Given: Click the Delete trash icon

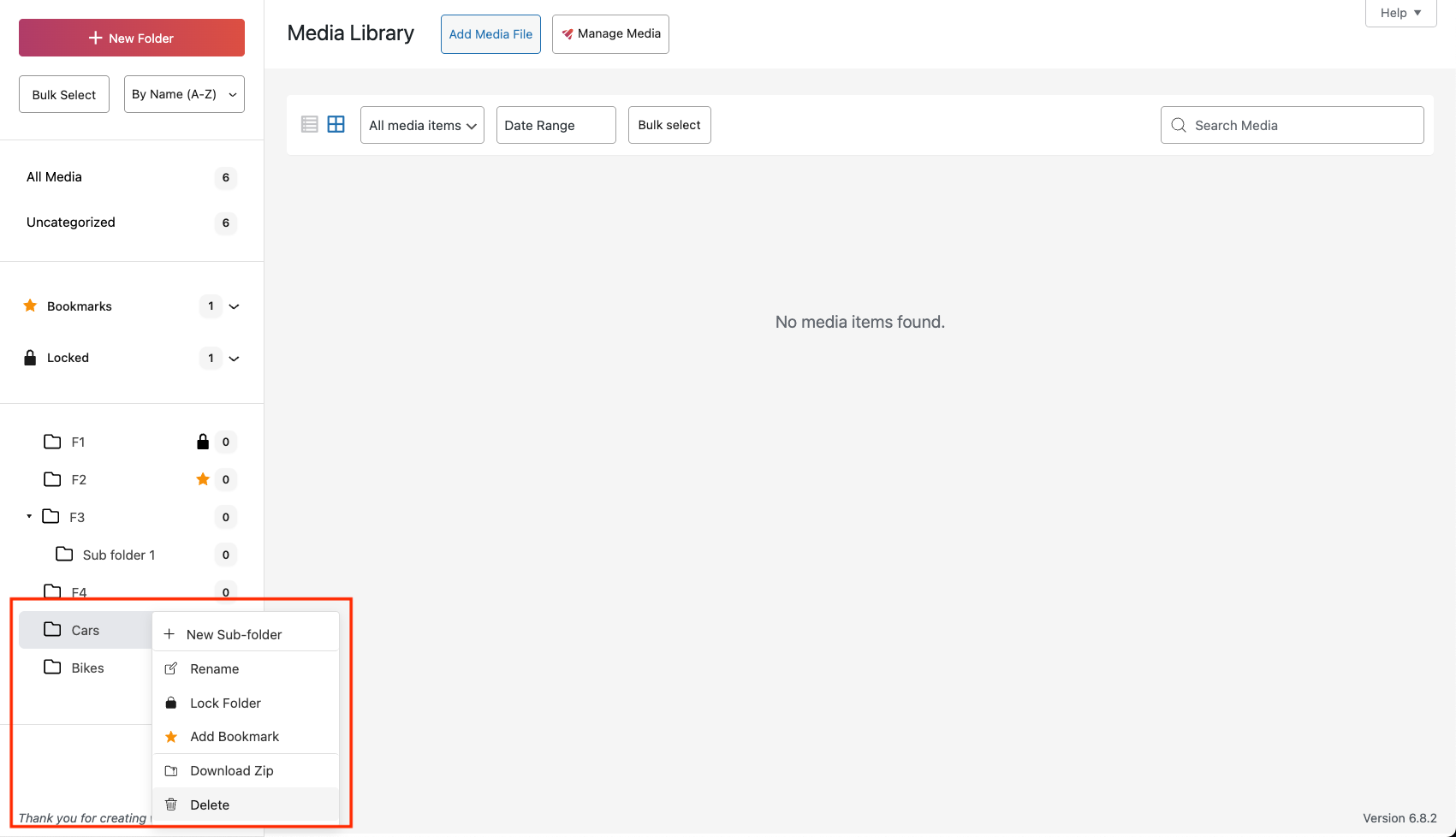Looking at the screenshot, I should [171, 804].
